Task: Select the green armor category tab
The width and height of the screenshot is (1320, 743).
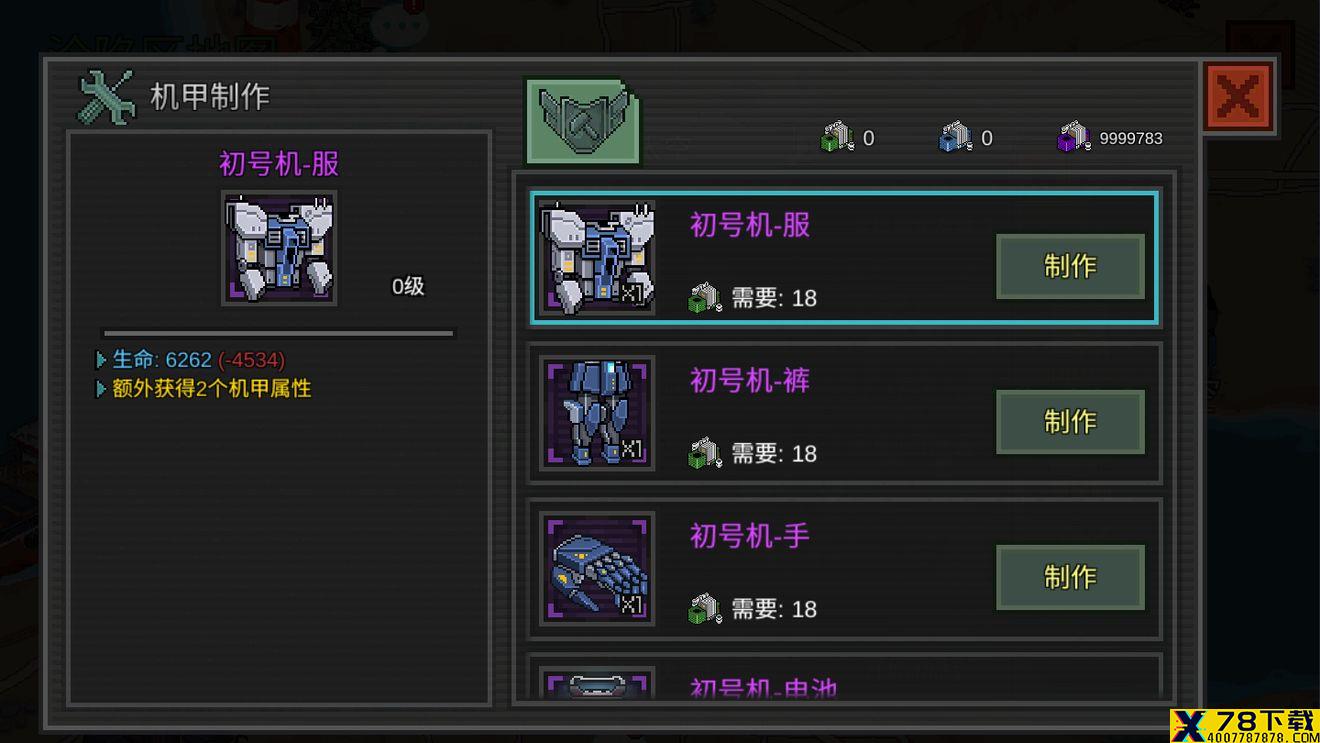Action: click(582, 122)
